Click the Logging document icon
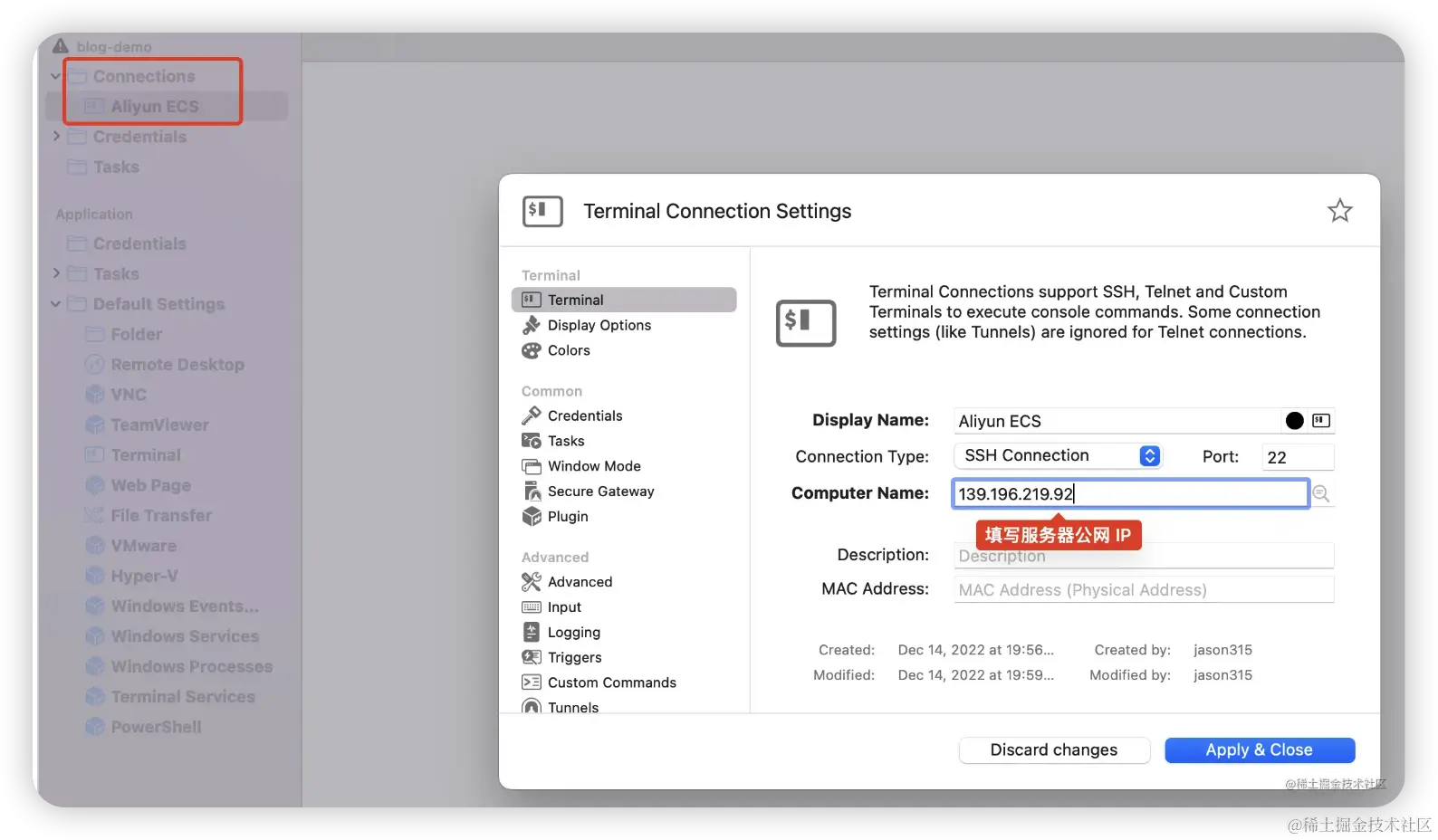The height and width of the screenshot is (840, 1438). click(x=532, y=633)
